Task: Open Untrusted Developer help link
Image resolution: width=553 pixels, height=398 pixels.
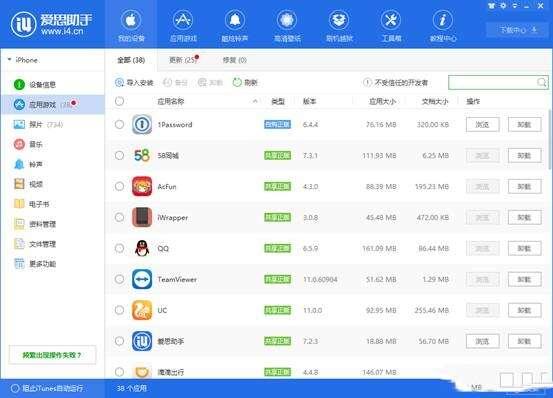Action: [395, 82]
